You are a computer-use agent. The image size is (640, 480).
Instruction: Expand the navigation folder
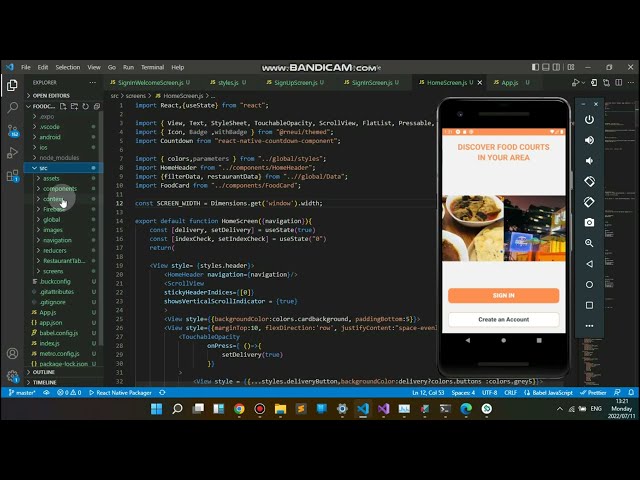57,240
